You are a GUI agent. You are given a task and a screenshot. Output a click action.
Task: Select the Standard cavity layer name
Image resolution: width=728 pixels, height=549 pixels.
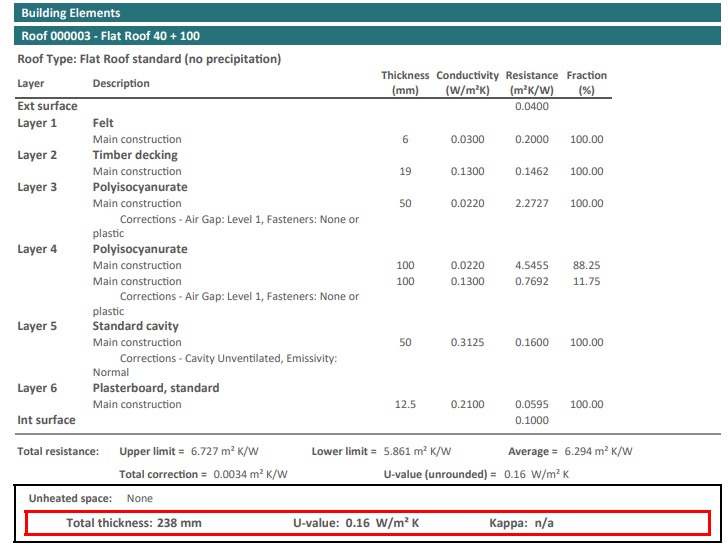[136, 326]
